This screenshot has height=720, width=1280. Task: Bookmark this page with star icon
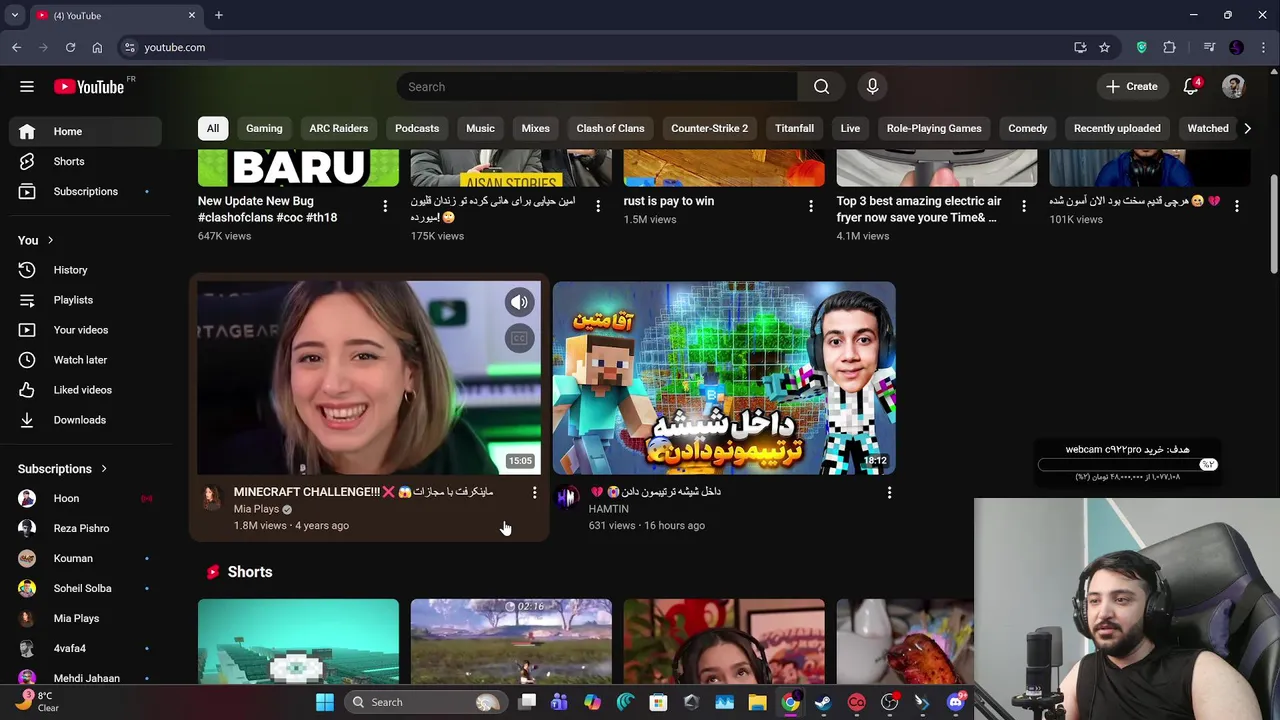pyautogui.click(x=1104, y=47)
